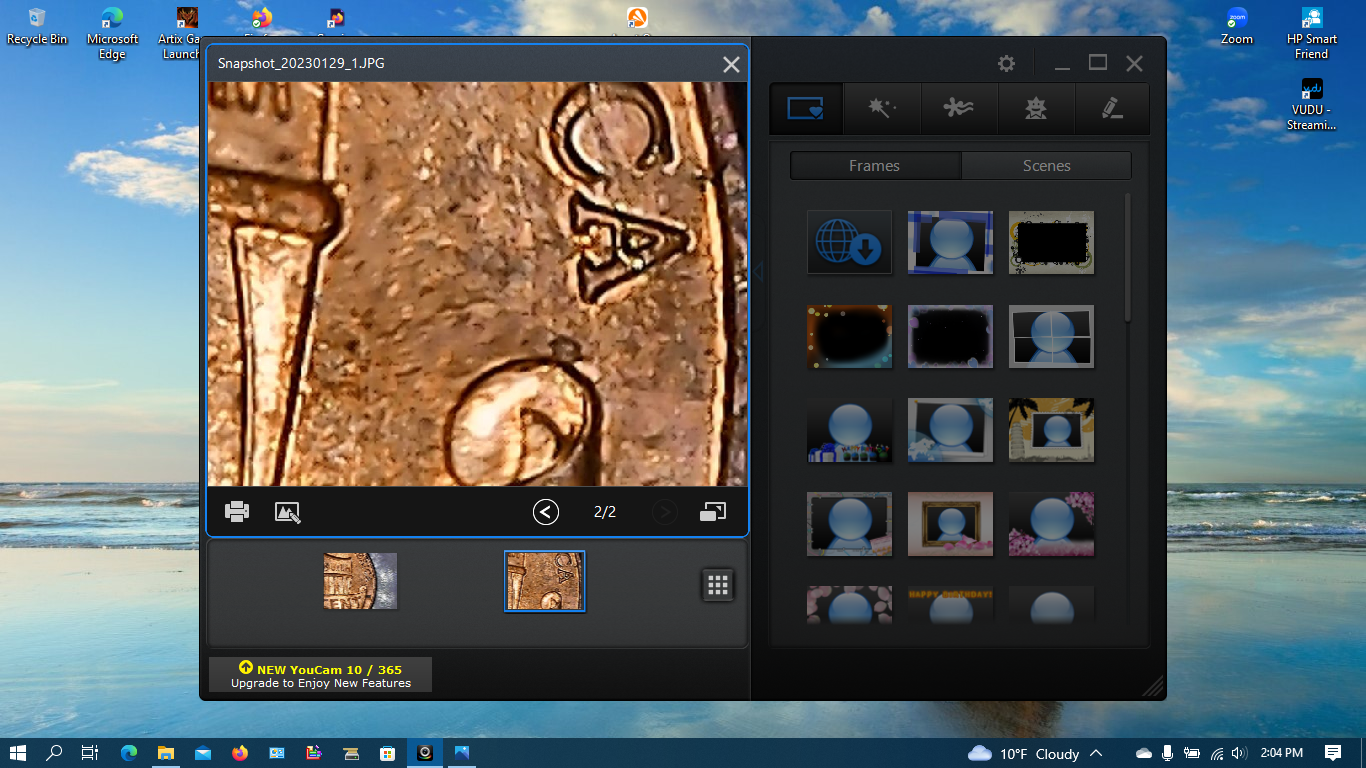Apply the purple starry edge frame

[x=950, y=337]
